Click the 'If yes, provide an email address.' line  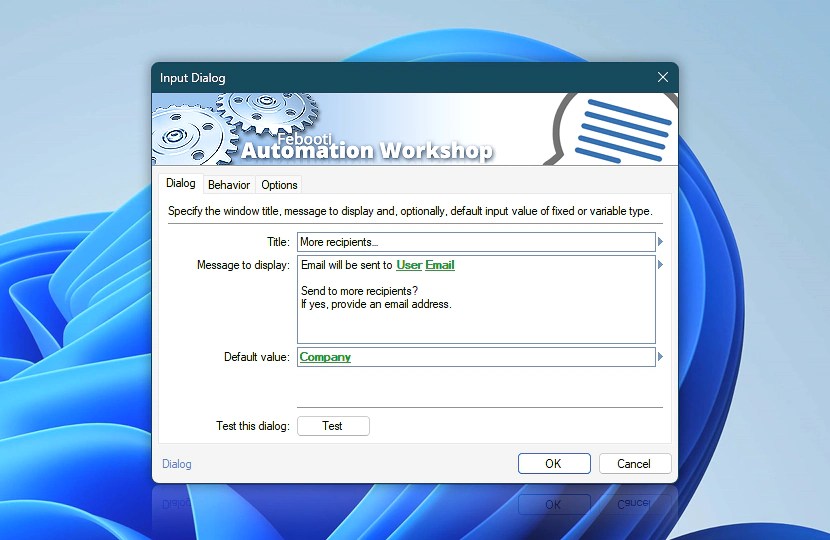coord(376,304)
